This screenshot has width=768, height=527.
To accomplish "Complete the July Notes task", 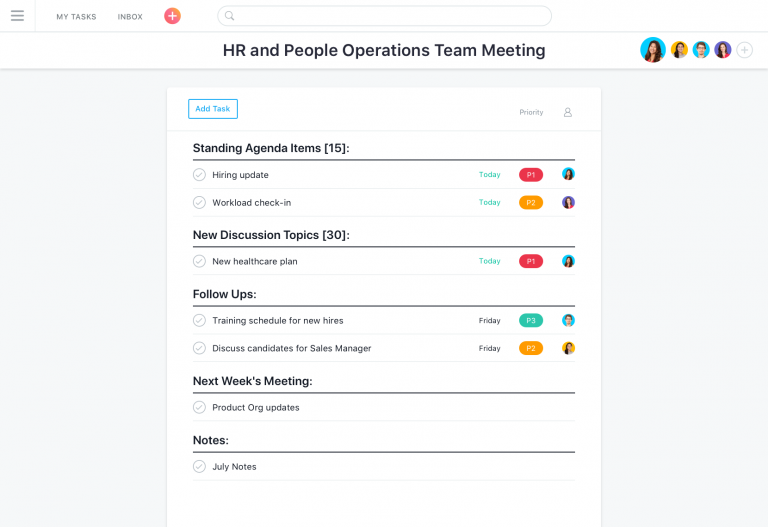I will [x=199, y=466].
